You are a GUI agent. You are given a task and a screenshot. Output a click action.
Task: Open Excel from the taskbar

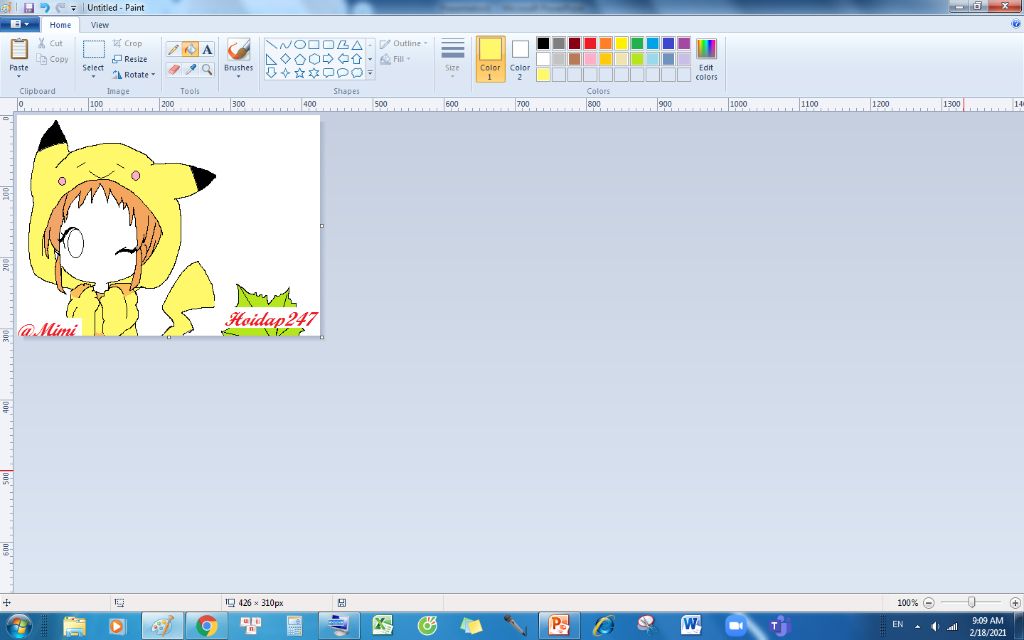383,626
